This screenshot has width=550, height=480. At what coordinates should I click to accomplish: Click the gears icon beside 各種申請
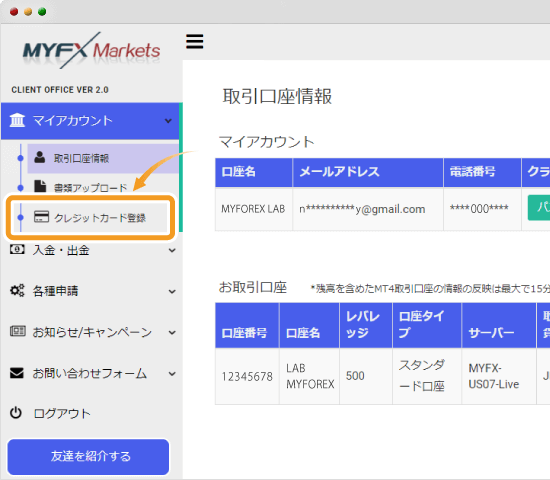pos(17,291)
